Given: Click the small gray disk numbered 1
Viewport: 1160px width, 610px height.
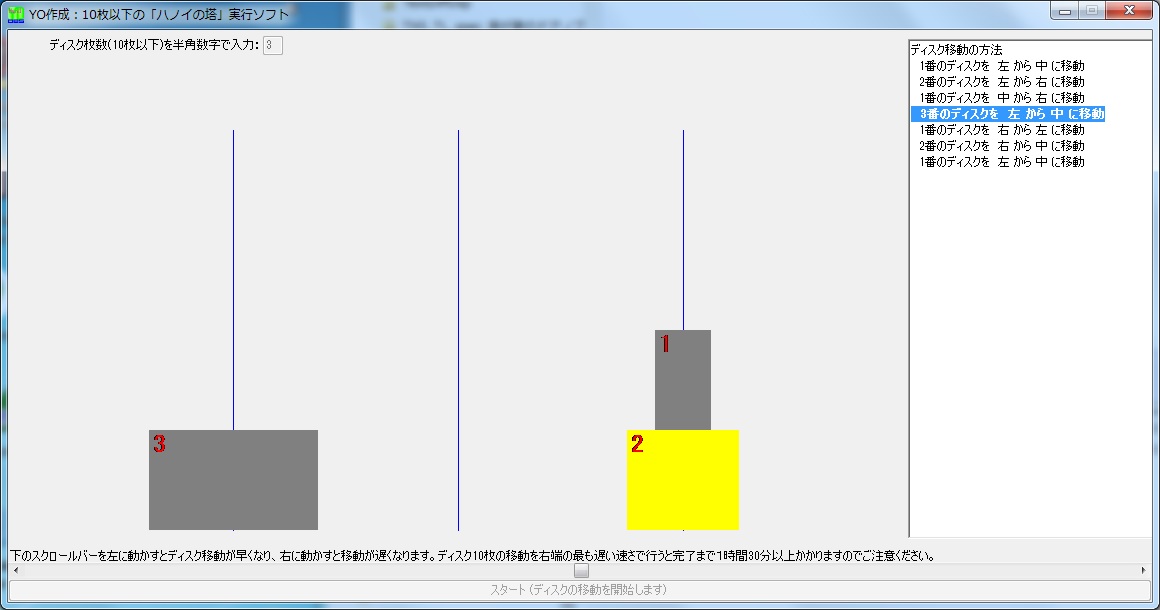Looking at the screenshot, I should pyautogui.click(x=683, y=380).
